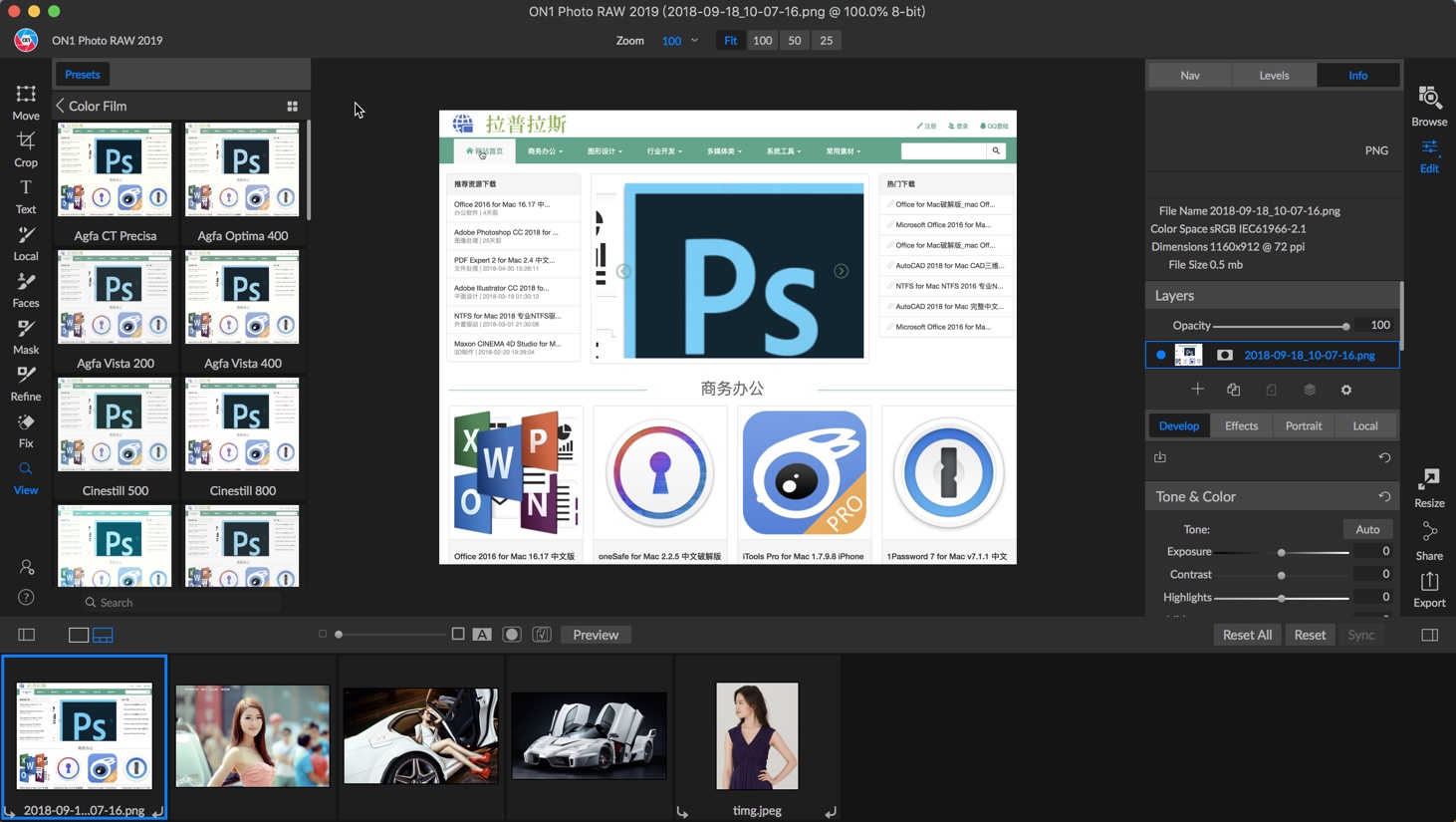
Task: Open the Browse module
Action: 1429,106
